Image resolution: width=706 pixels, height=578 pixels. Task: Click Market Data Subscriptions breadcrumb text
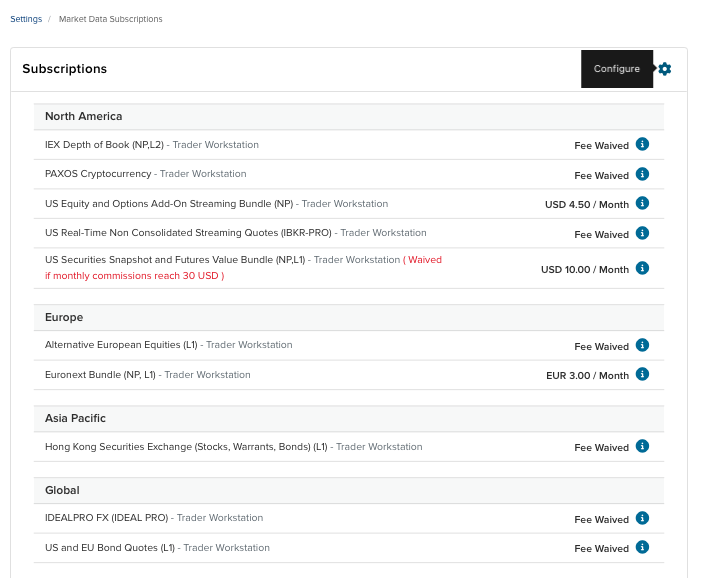coord(110,19)
